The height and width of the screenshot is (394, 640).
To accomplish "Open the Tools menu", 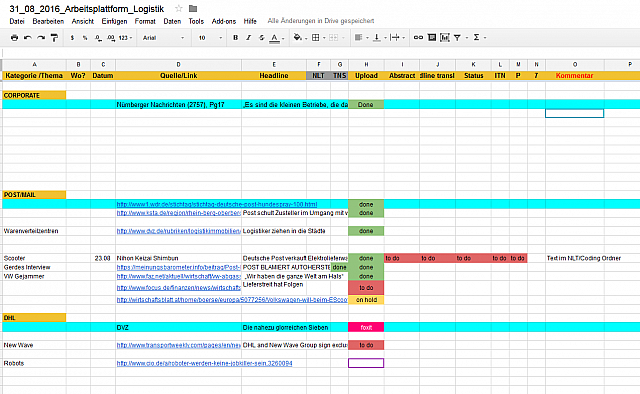I will [196, 21].
